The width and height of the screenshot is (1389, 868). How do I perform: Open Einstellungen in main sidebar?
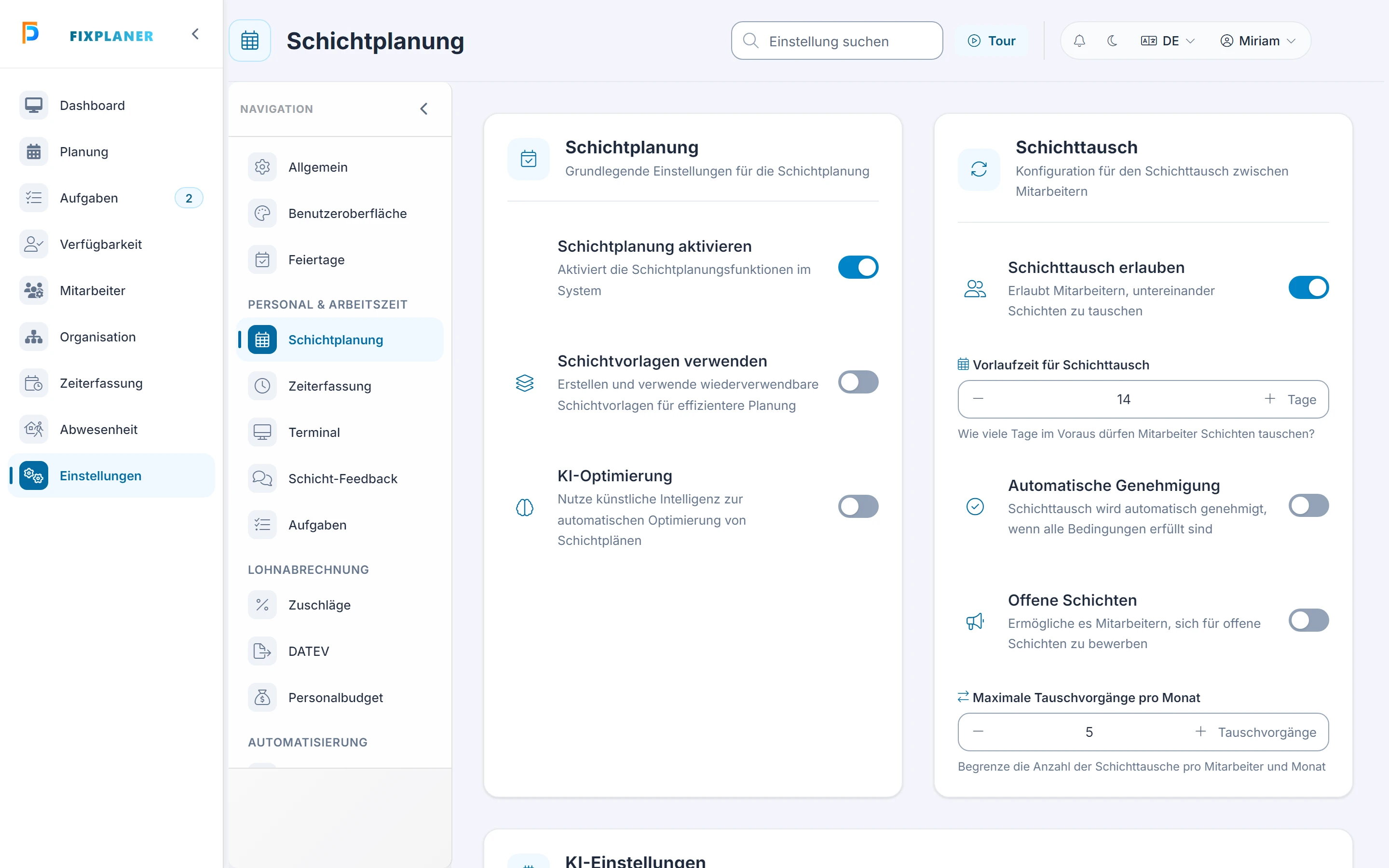point(111,475)
